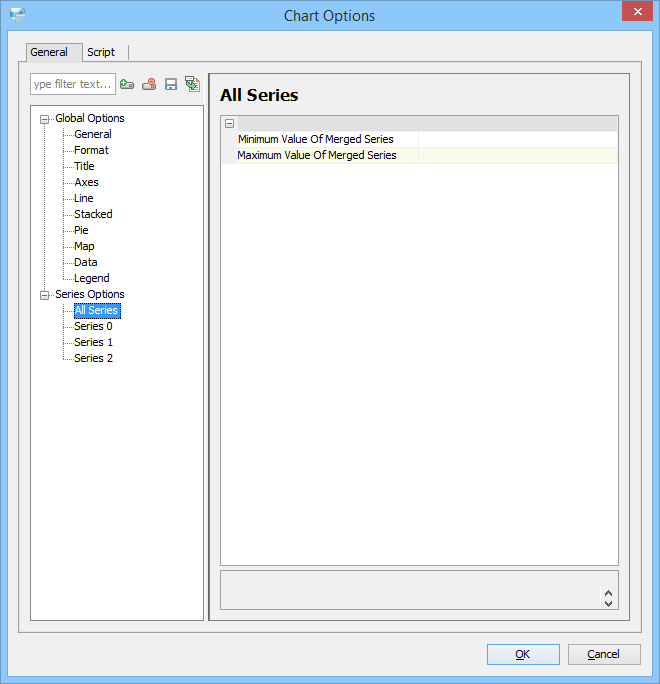This screenshot has width=660, height=684.
Task: Switch to the Script tab
Action: 101,52
